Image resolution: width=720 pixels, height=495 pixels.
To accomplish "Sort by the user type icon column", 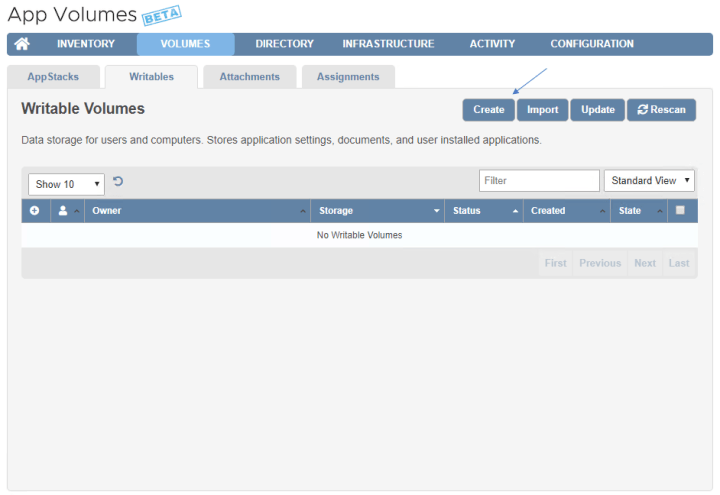I will (x=68, y=211).
